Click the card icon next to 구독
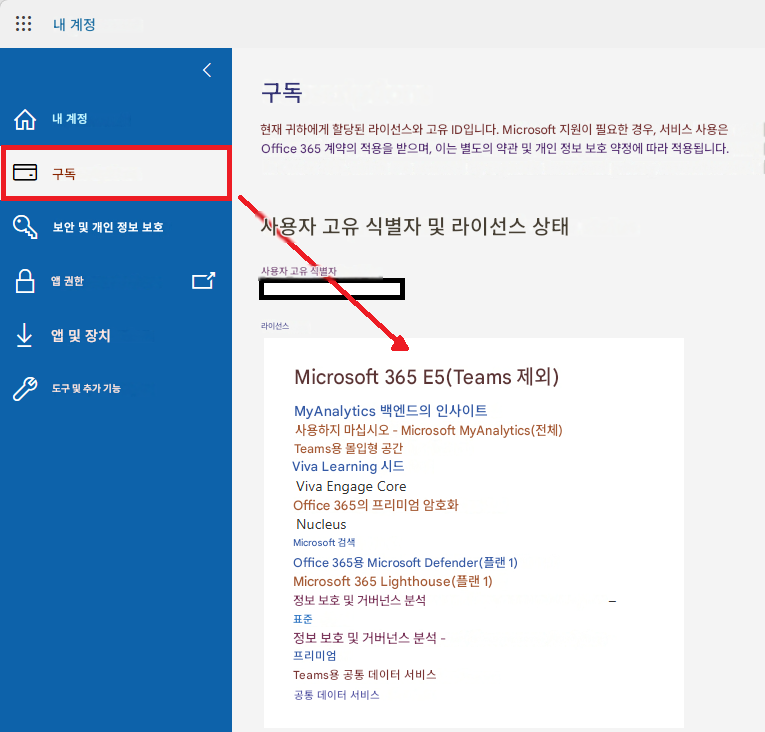The width and height of the screenshot is (765, 732). tap(25, 172)
